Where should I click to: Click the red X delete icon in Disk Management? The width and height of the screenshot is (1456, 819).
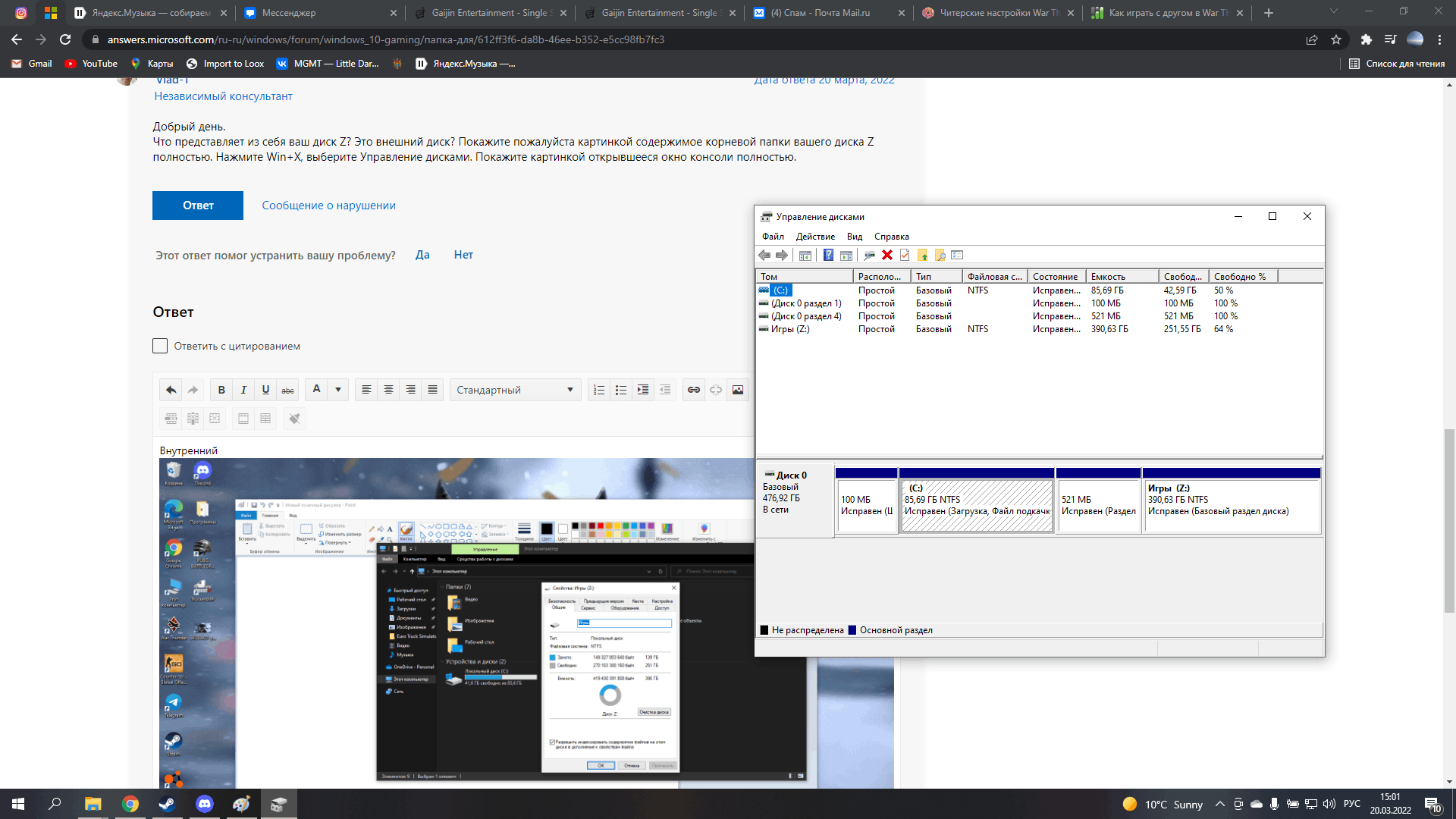click(886, 255)
